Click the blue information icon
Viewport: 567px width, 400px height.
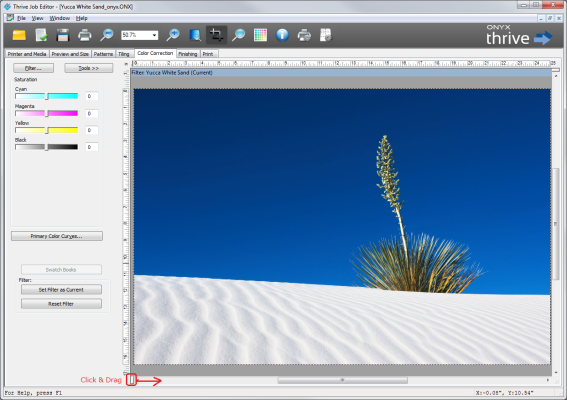click(282, 35)
